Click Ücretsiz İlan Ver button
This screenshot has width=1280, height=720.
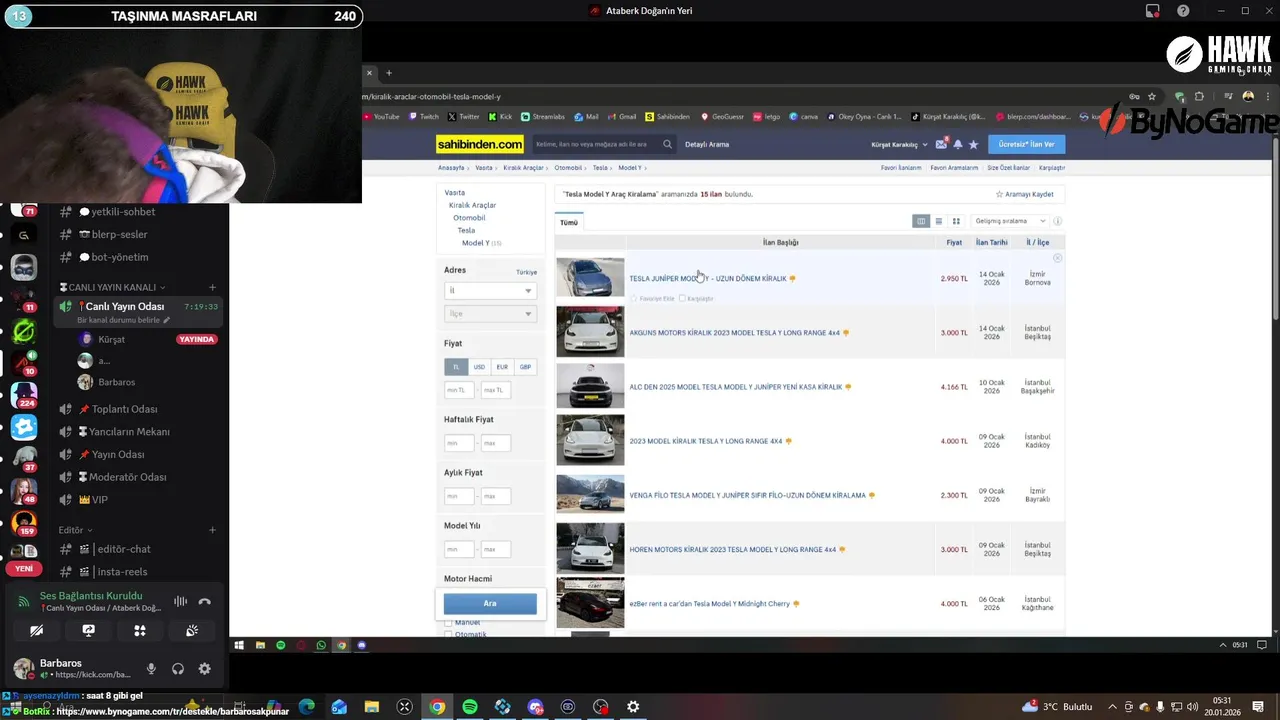pos(1026,144)
